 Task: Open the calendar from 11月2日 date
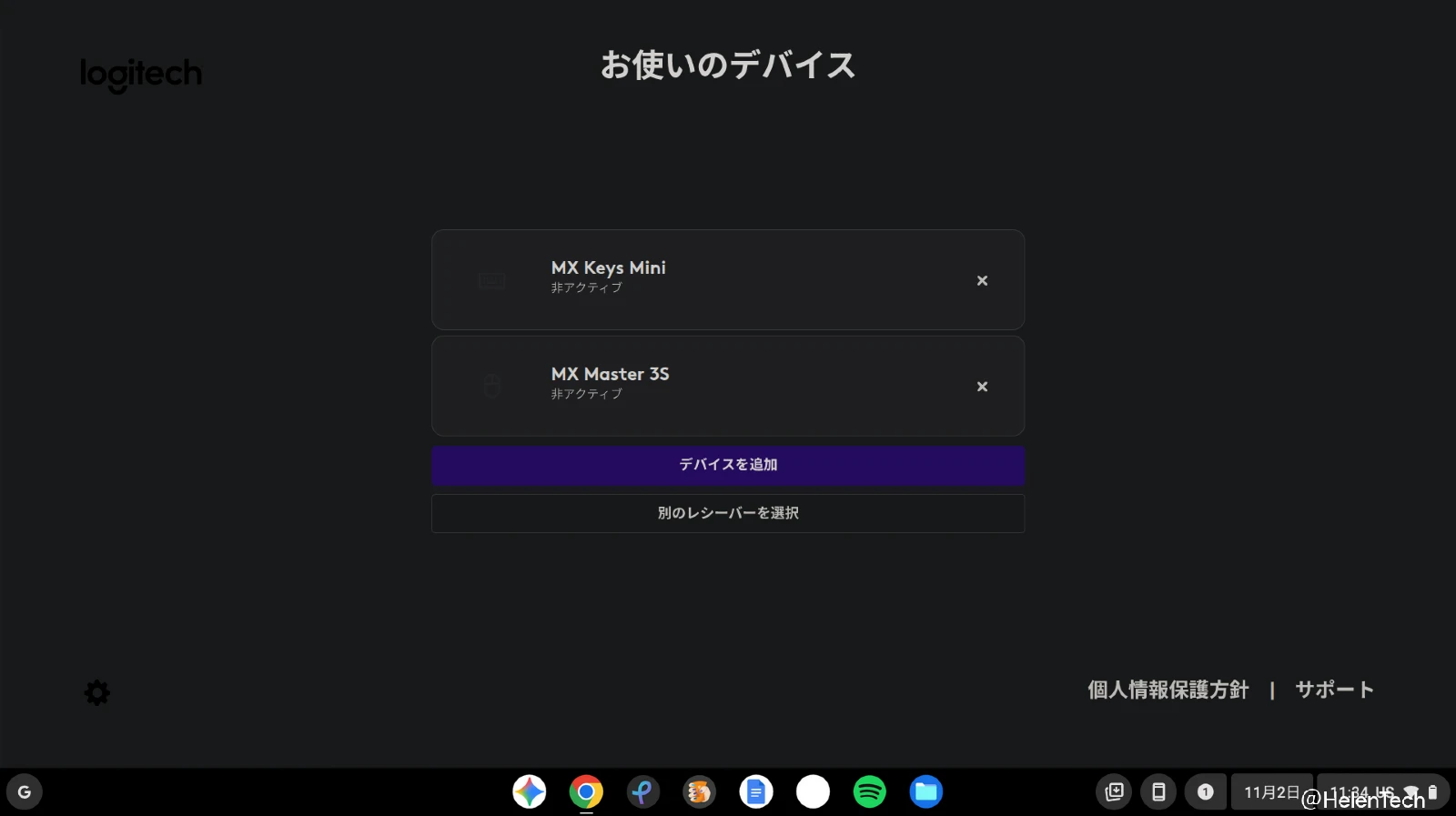(1271, 791)
